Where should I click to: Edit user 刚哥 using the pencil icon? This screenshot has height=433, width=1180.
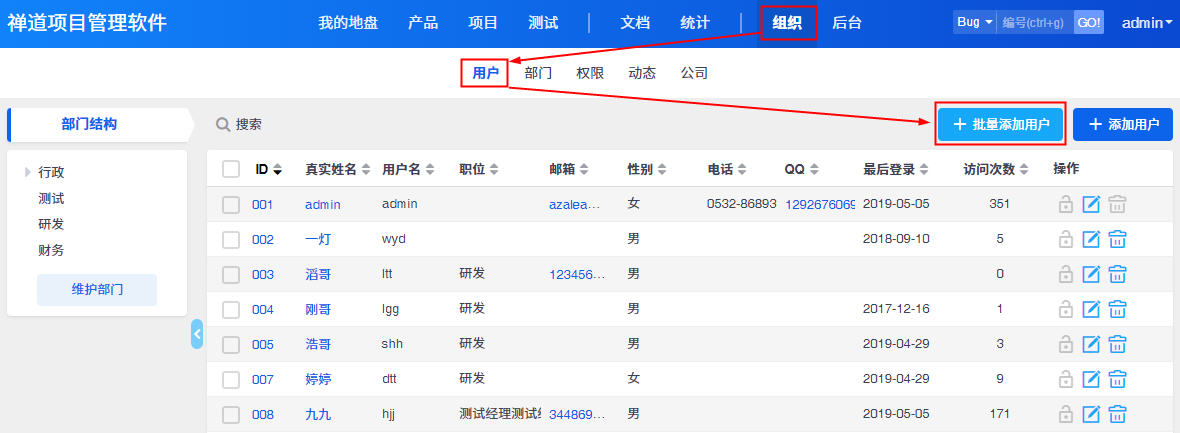pyautogui.click(x=1092, y=309)
